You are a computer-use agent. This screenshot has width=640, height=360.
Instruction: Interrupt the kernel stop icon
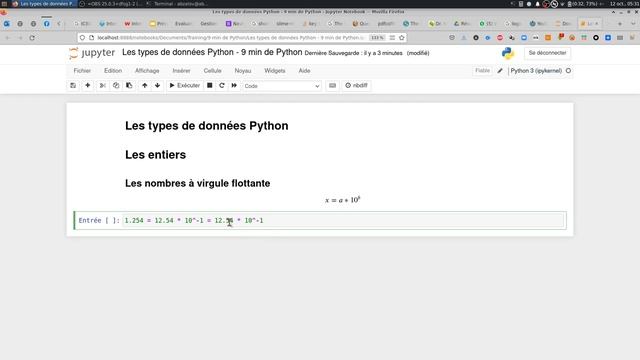click(209, 86)
